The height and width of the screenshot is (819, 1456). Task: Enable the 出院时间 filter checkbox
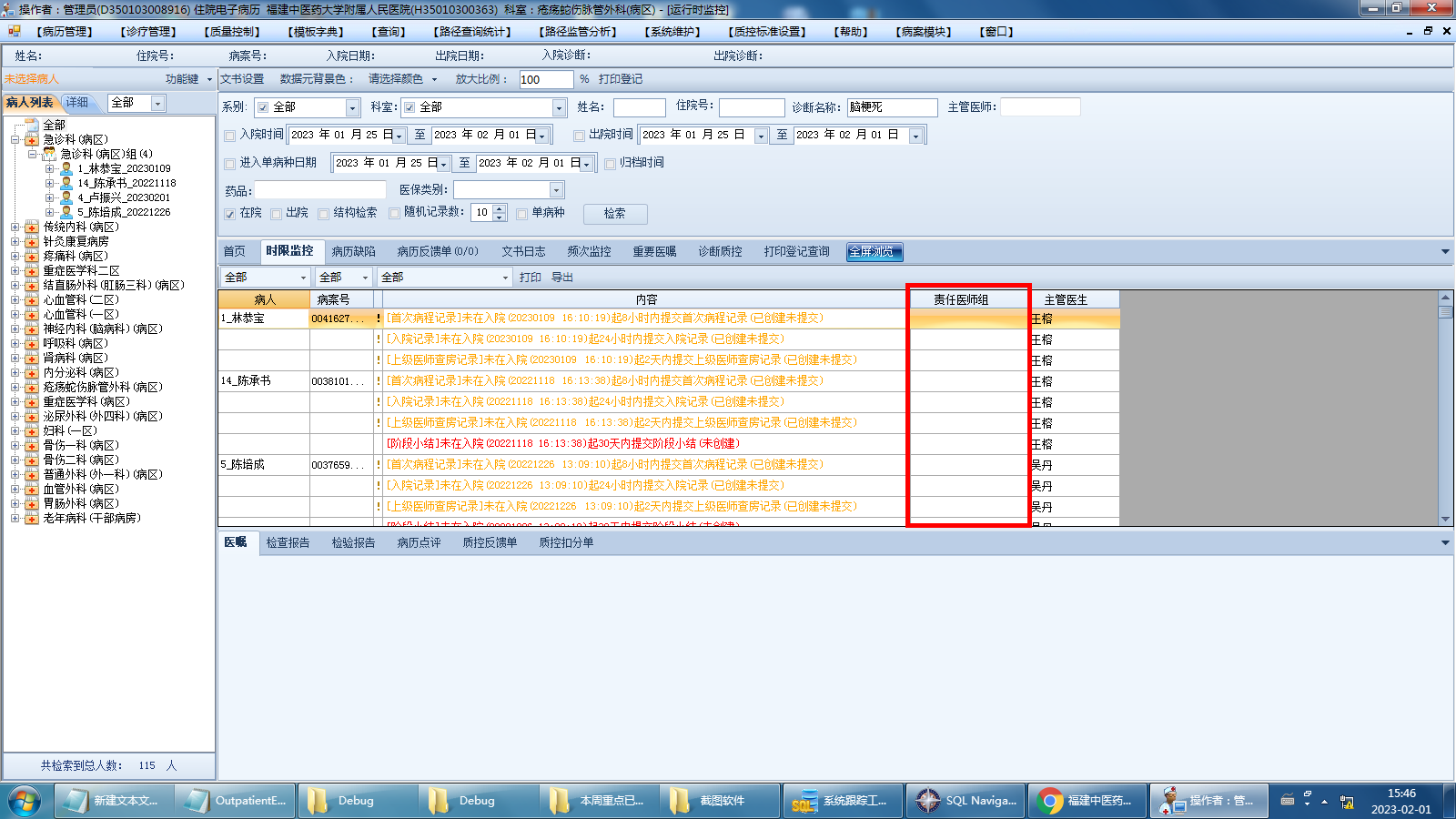(x=579, y=136)
